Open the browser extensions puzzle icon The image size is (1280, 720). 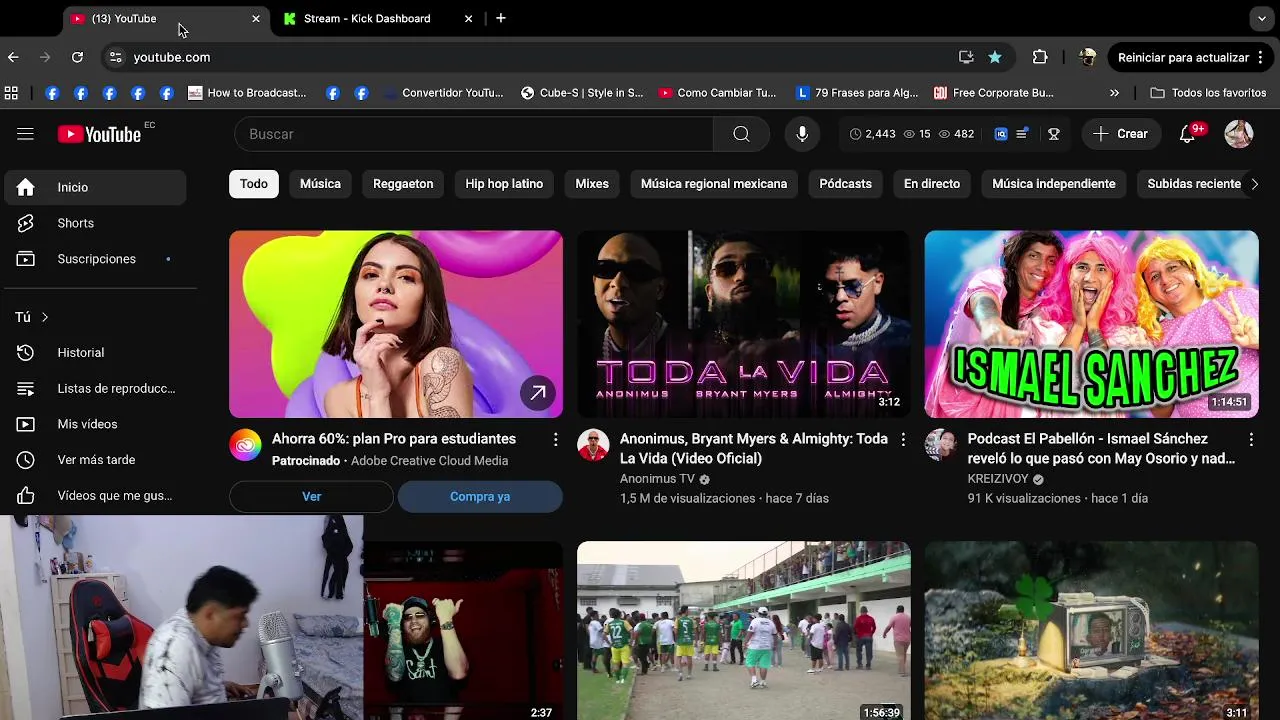pyautogui.click(x=1040, y=57)
